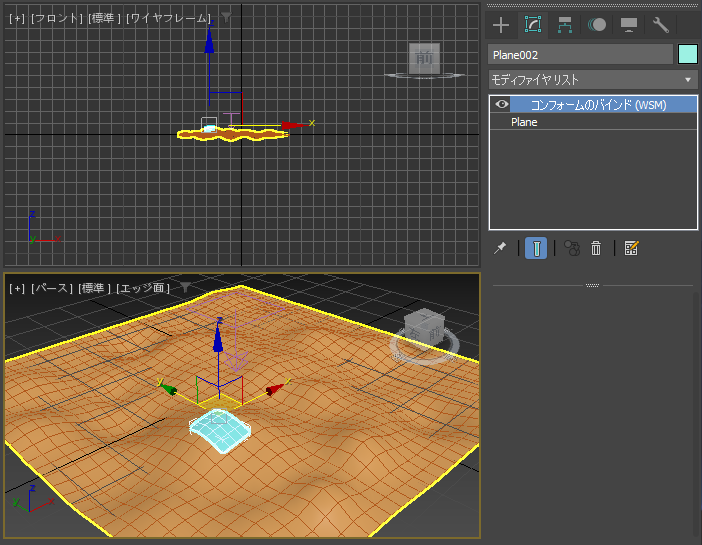The height and width of the screenshot is (545, 702).
Task: Switch to the Modify panel tab
Action: (x=533, y=25)
